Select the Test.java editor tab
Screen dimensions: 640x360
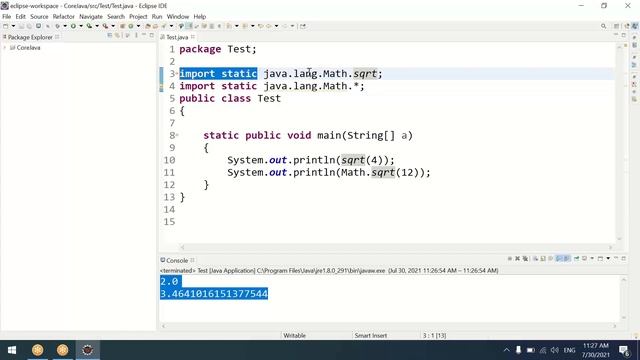[x=177, y=37]
